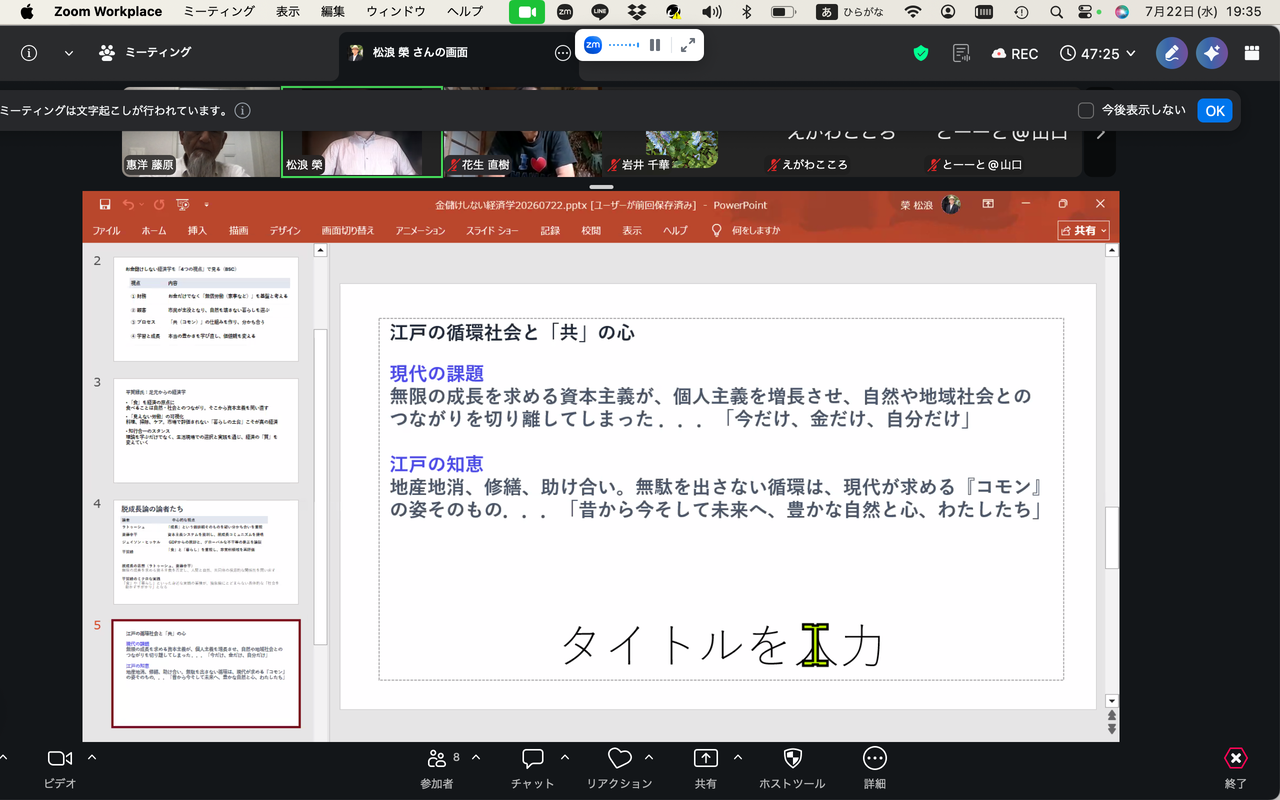Expand the chevron next to info icon
This screenshot has height=800, width=1280.
pyautogui.click(x=69, y=53)
